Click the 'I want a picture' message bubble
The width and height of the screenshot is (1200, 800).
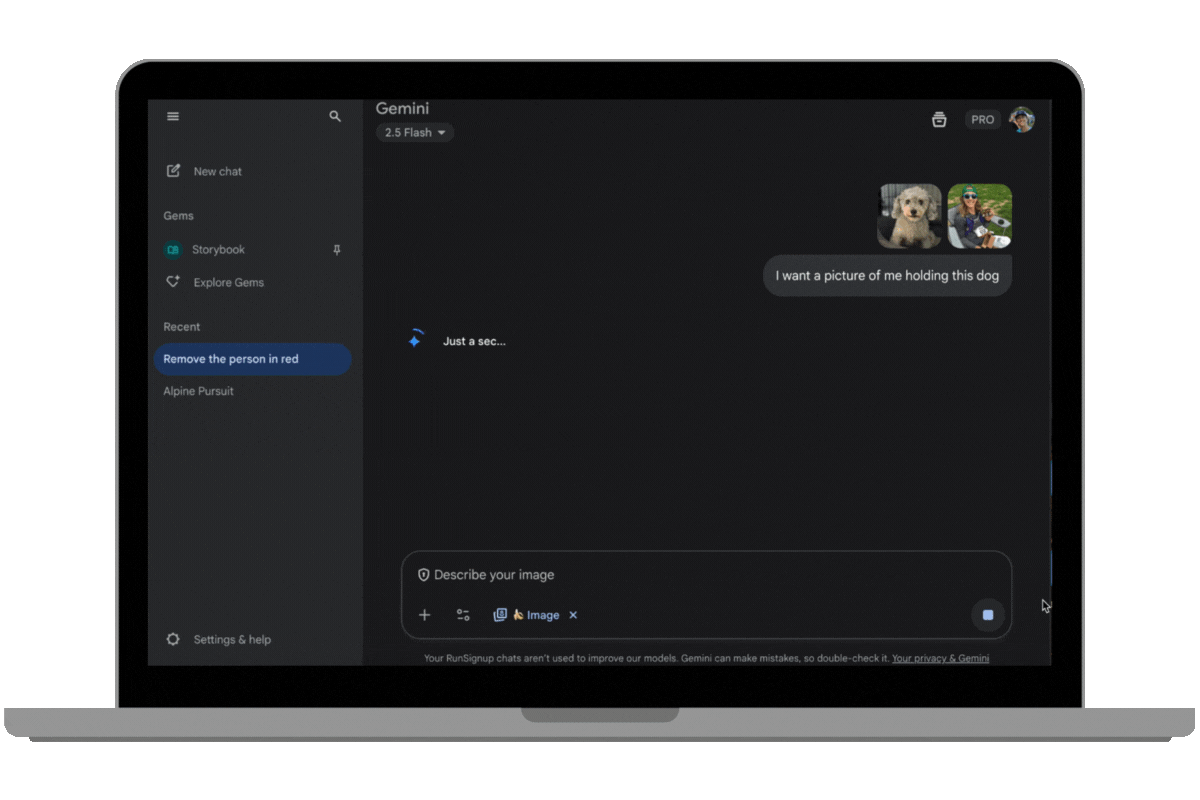pyautogui.click(x=888, y=276)
